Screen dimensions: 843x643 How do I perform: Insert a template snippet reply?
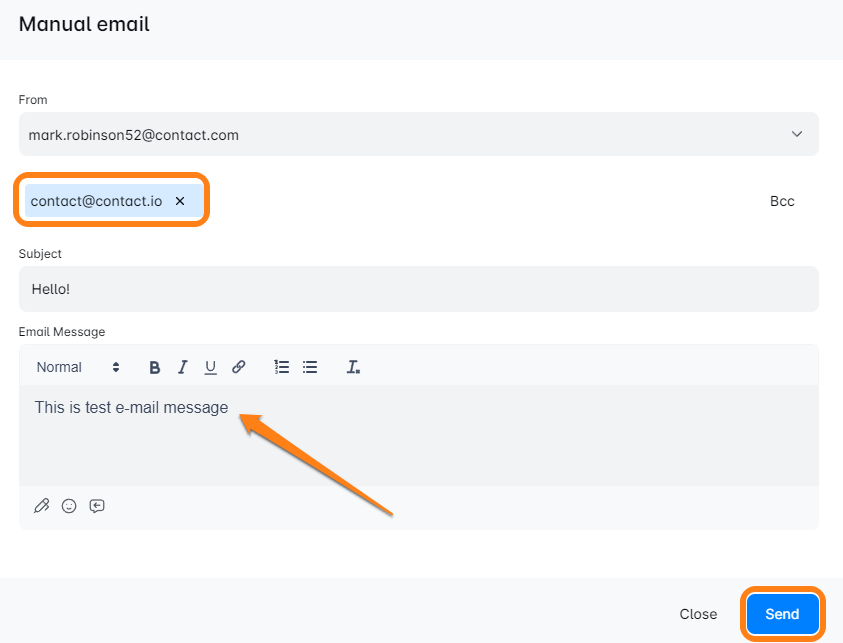coord(97,506)
